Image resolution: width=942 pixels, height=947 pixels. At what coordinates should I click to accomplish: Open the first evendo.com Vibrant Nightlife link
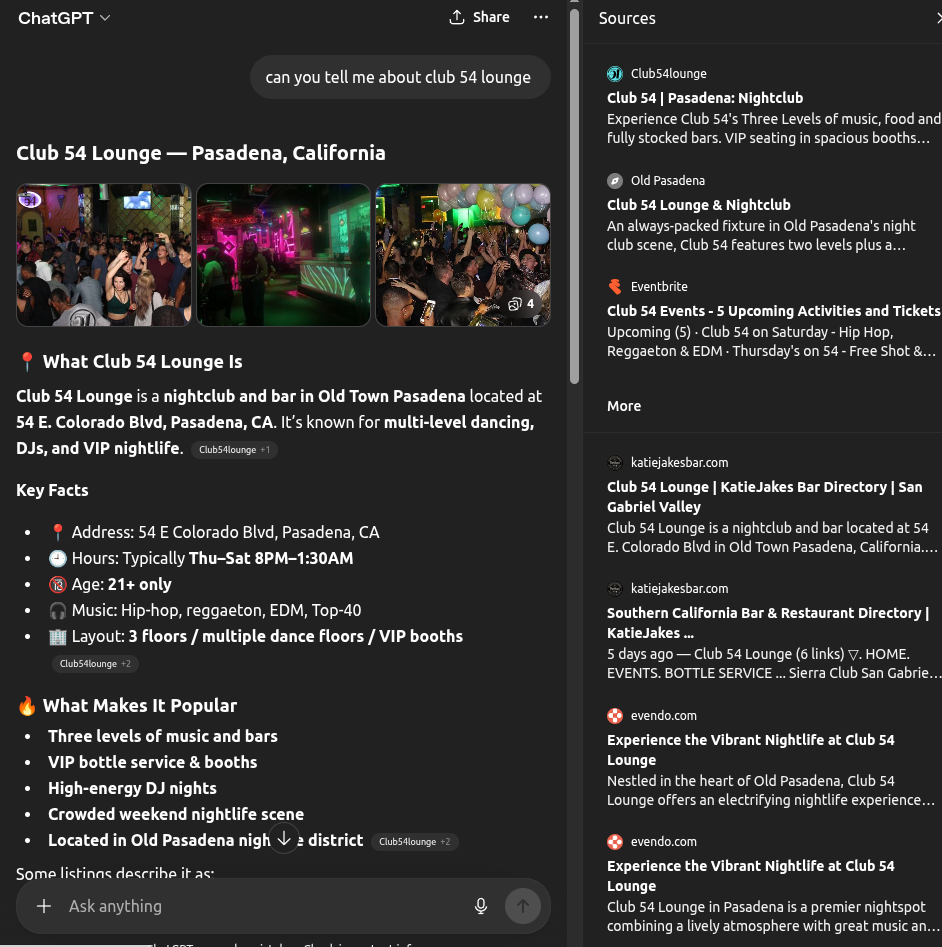click(751, 750)
